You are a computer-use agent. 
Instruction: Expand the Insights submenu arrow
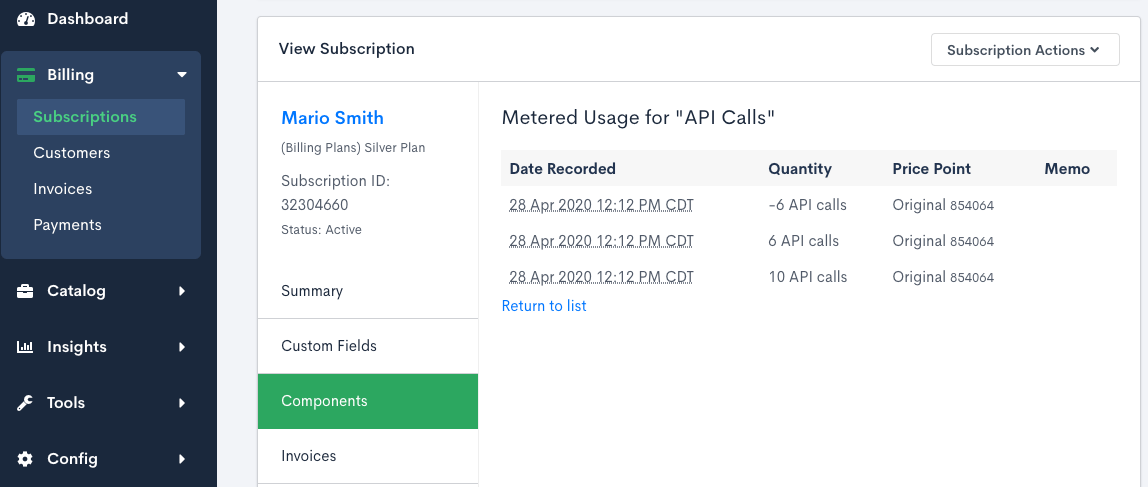[x=182, y=347]
